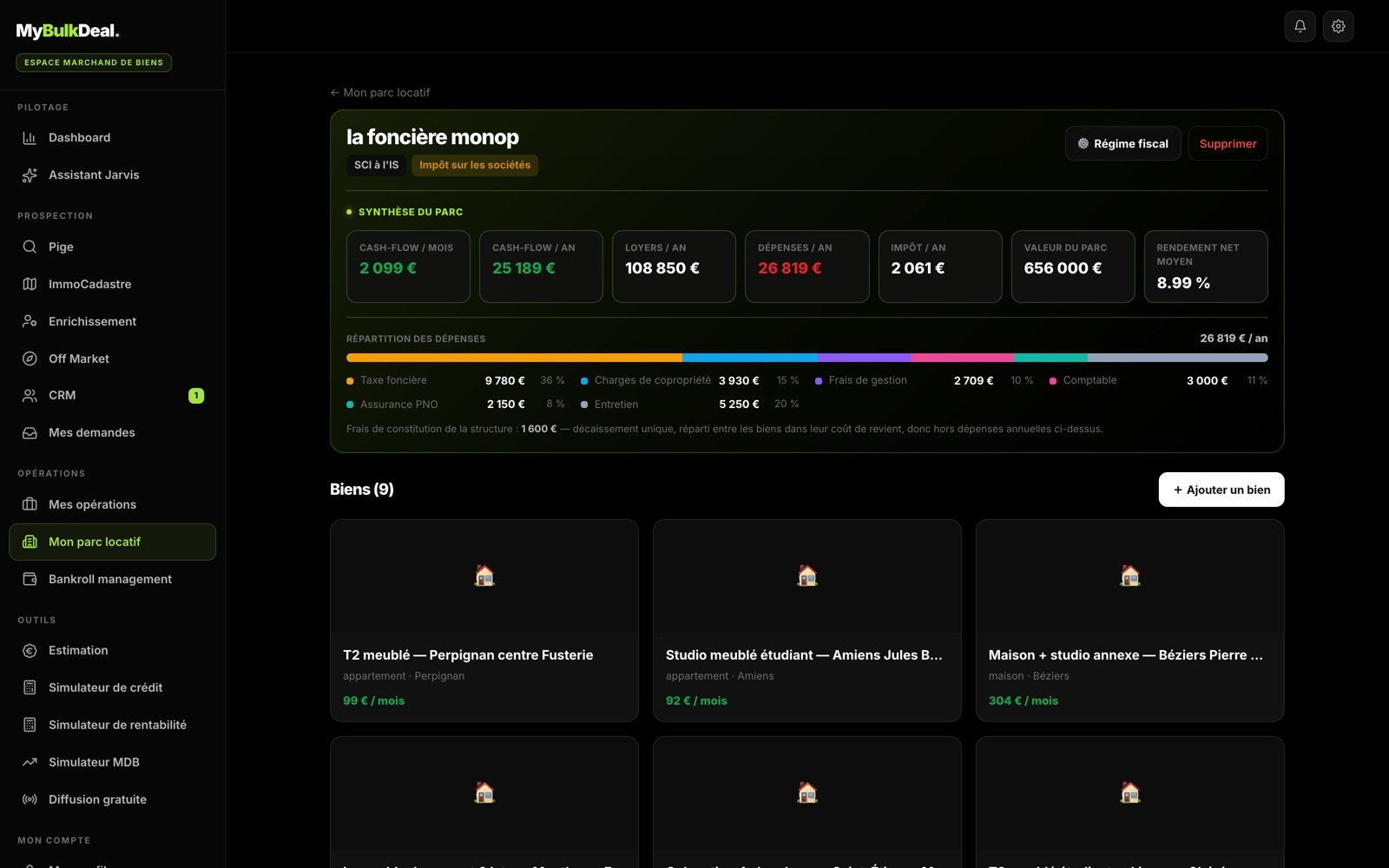Click the Simulateur de crédit calculator icon
Viewport: 1389px width, 868px height.
point(30,688)
